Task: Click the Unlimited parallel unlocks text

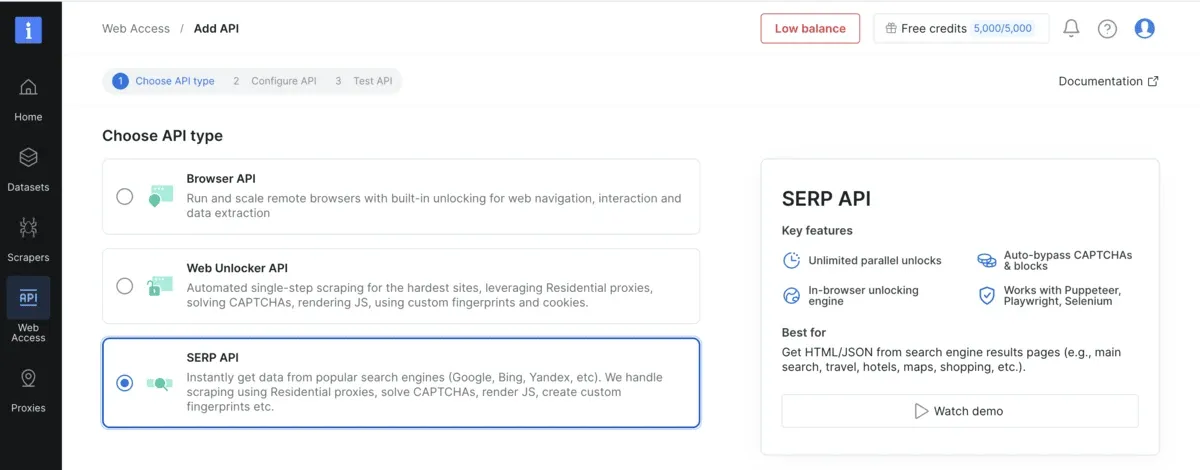Action: click(875, 260)
